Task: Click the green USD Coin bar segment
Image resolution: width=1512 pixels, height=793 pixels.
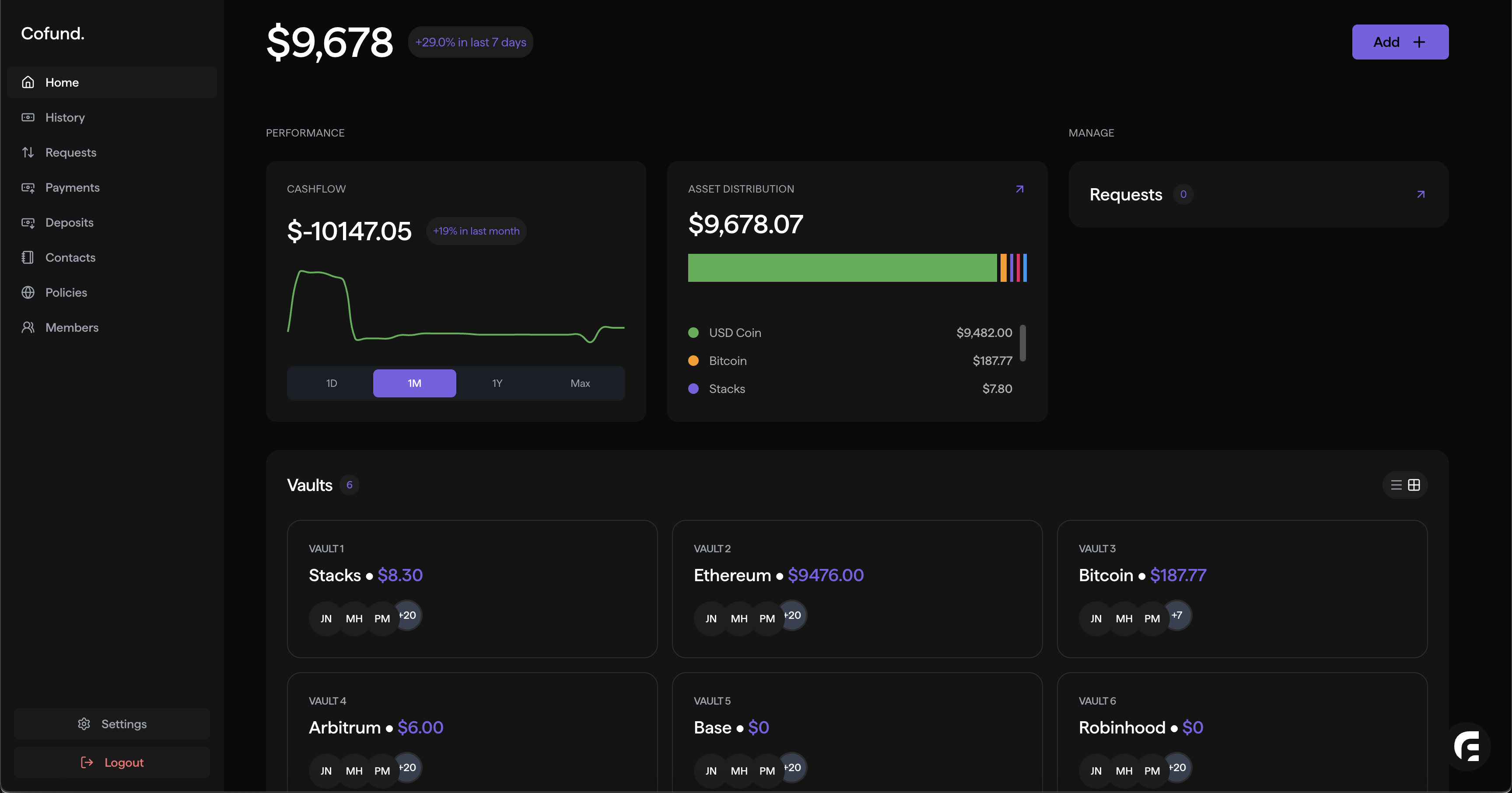Action: point(842,268)
